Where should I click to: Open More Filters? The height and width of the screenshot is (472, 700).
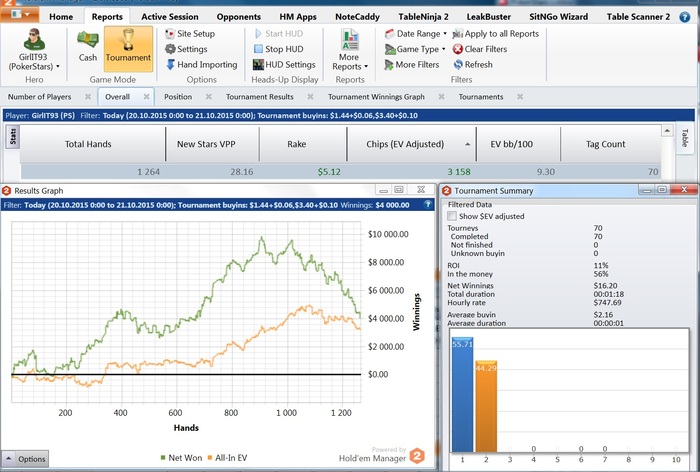point(412,65)
